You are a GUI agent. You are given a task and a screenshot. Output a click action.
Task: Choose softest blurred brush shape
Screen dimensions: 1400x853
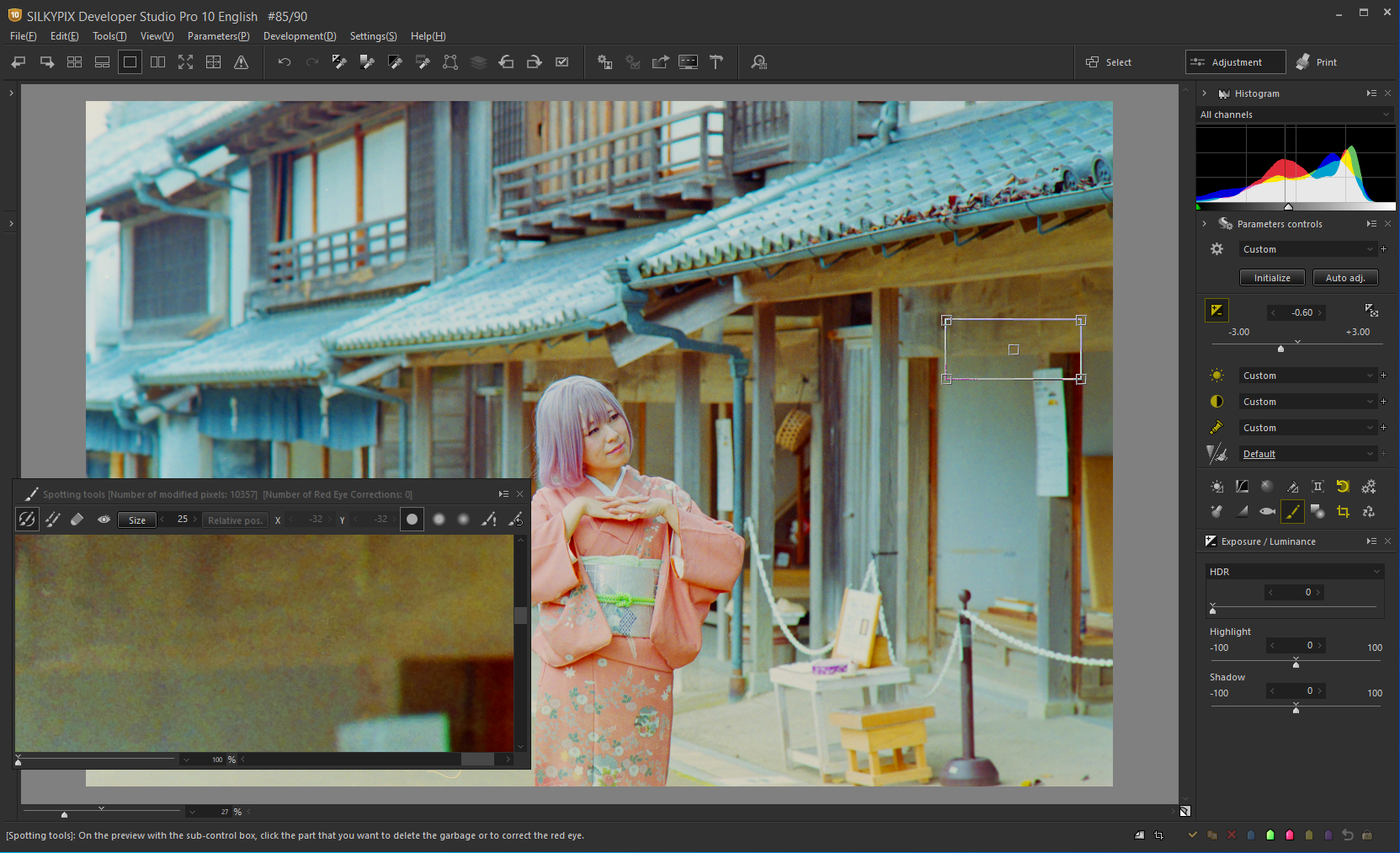point(463,520)
